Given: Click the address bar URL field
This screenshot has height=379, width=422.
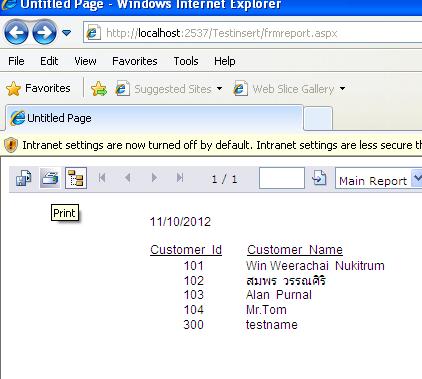Looking at the screenshot, I should point(253,33).
